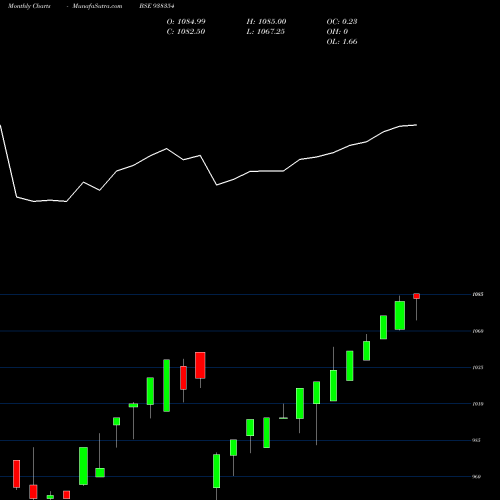Click the close value 'C: 1082.50'
The height and width of the screenshot is (500, 500).
point(186,32)
